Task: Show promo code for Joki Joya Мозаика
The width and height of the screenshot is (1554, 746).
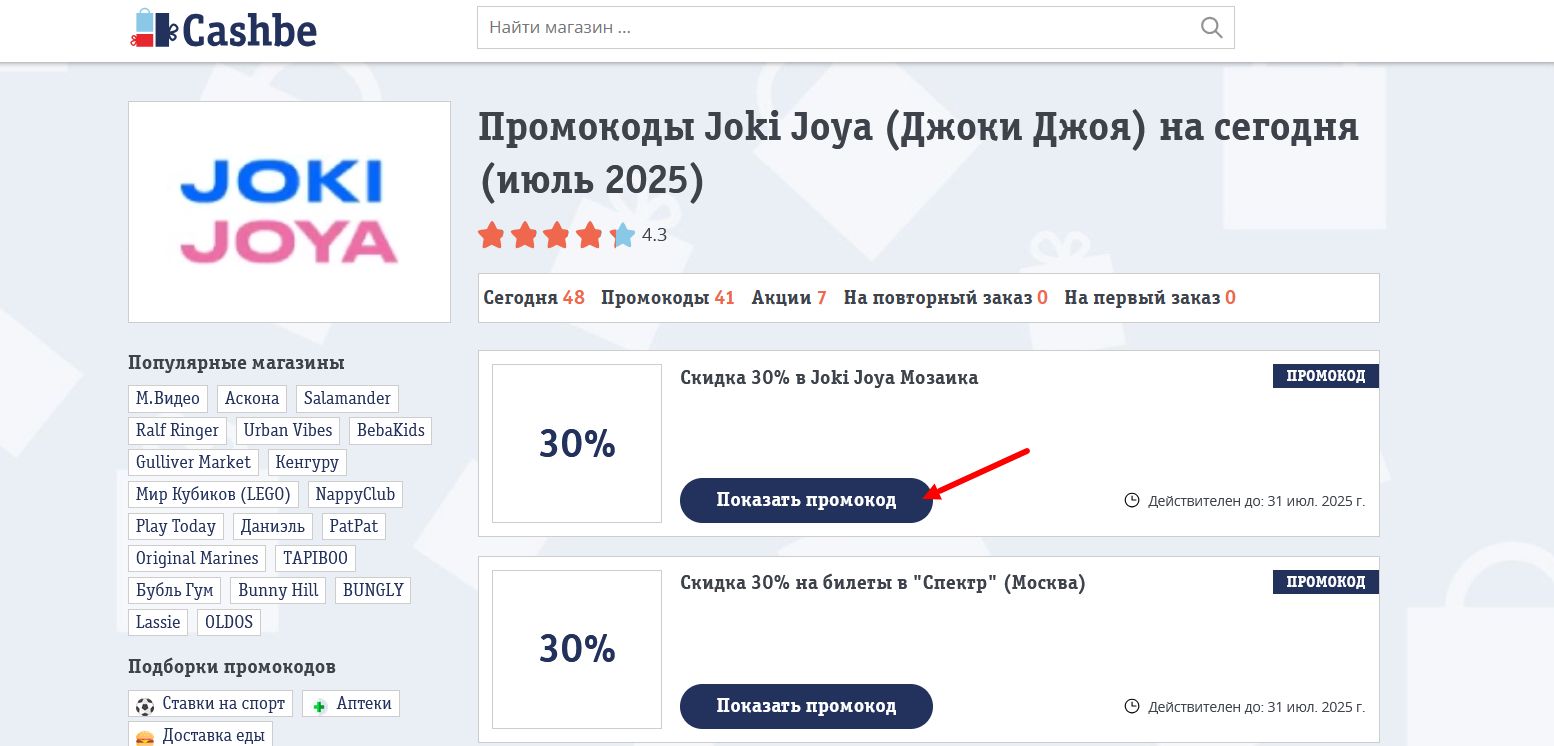Action: tap(806, 500)
